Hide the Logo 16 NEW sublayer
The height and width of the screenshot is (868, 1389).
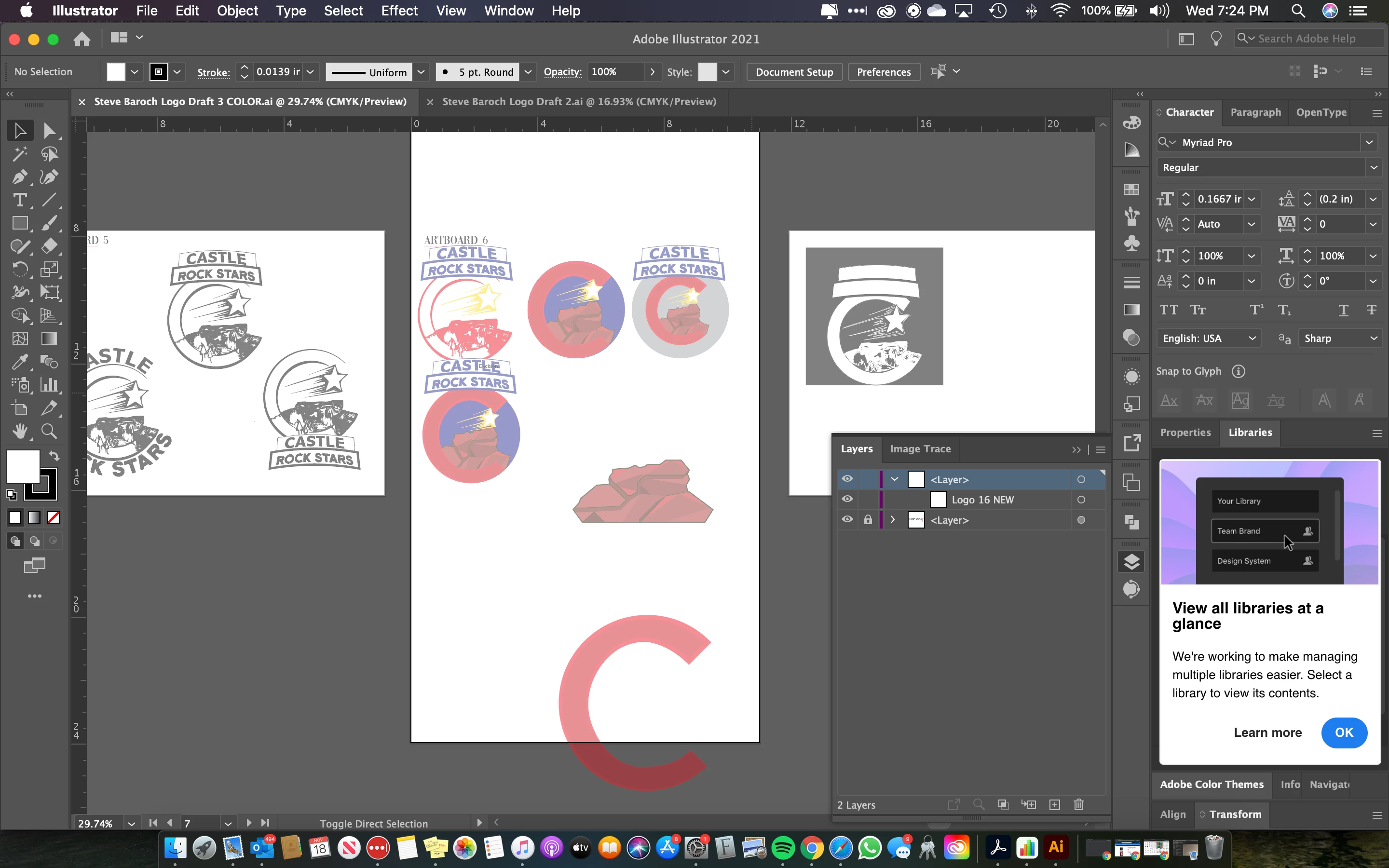(x=847, y=499)
